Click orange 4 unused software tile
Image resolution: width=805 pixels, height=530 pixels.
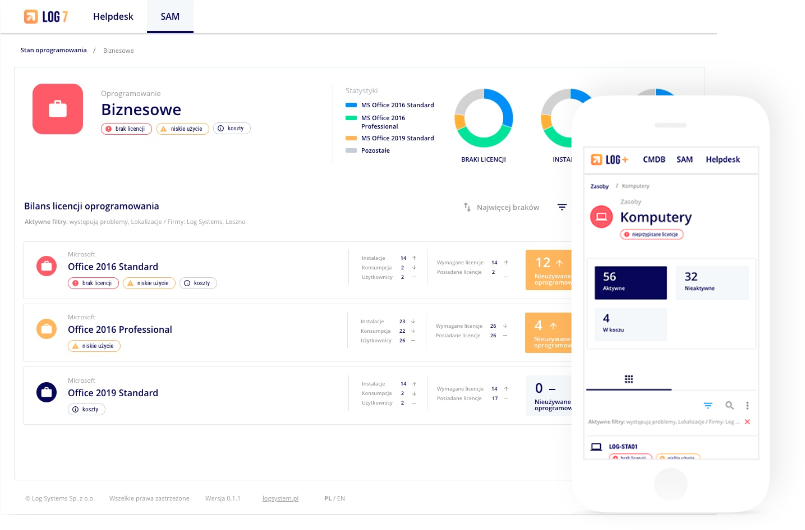[x=548, y=333]
